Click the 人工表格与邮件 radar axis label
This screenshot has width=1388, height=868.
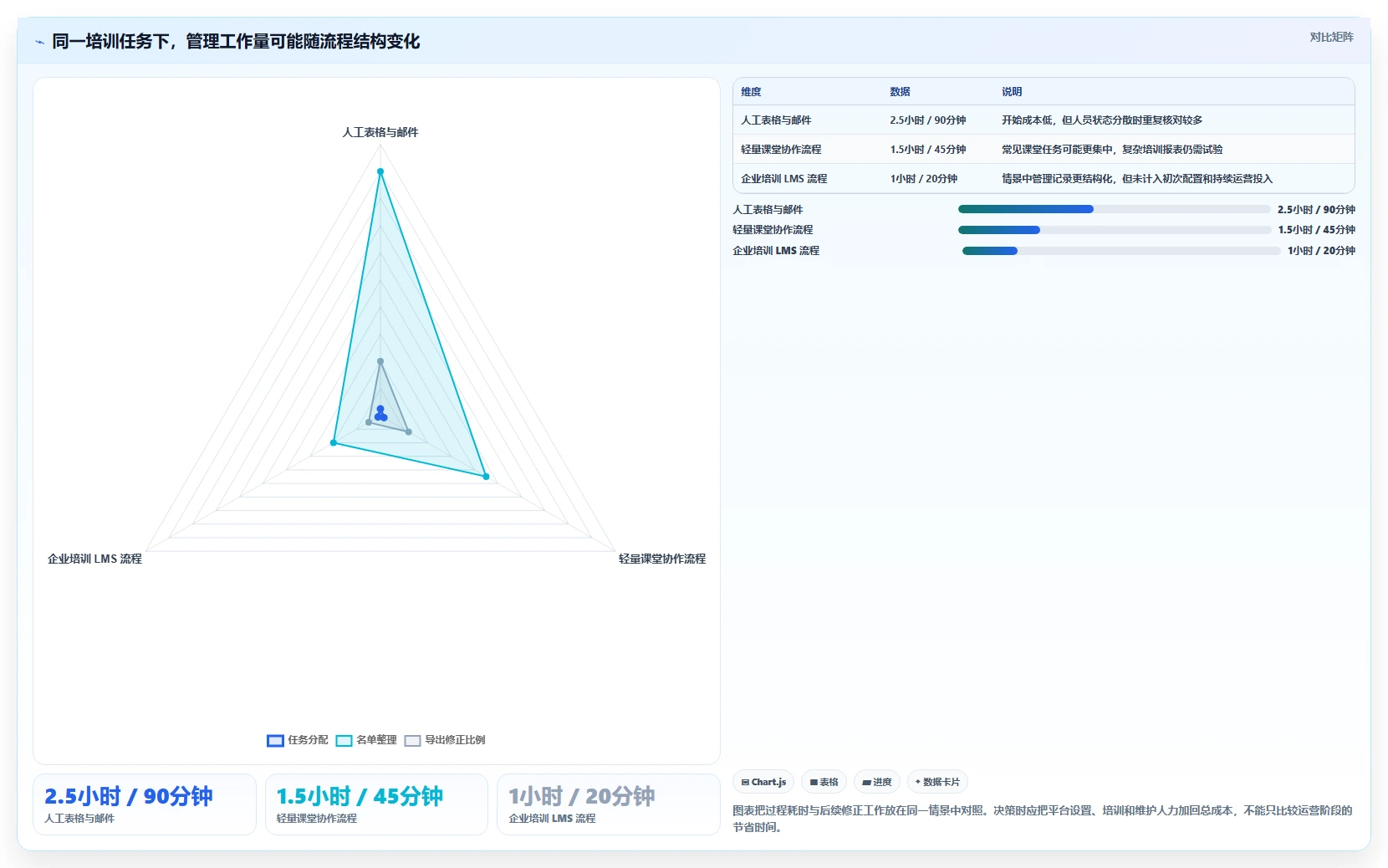tap(380, 132)
